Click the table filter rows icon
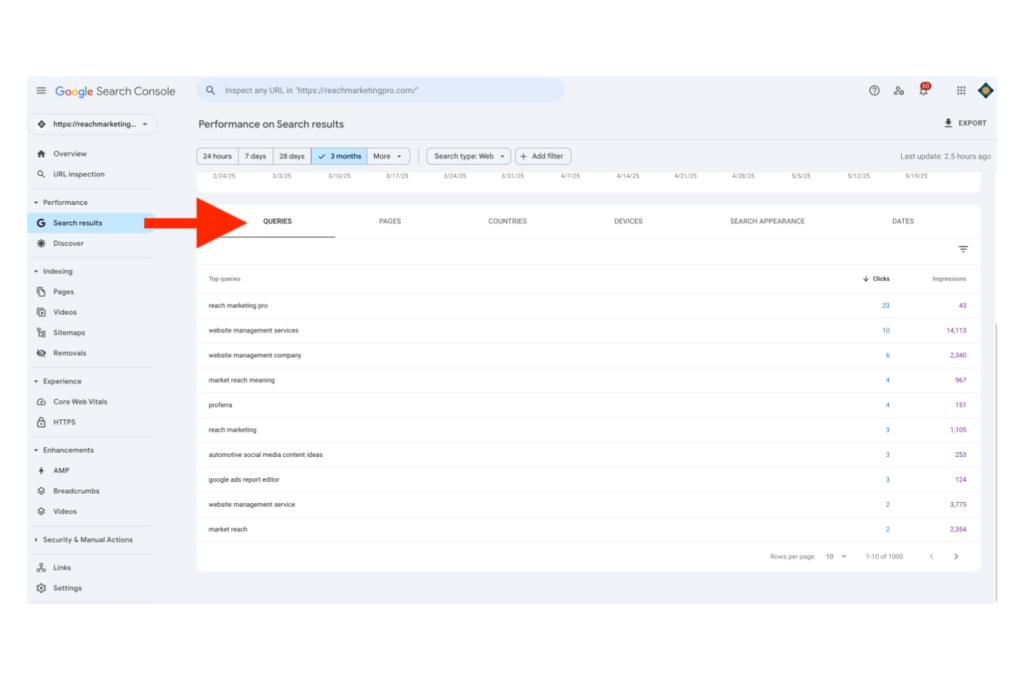Image resolution: width=1024 pixels, height=683 pixels. click(963, 249)
